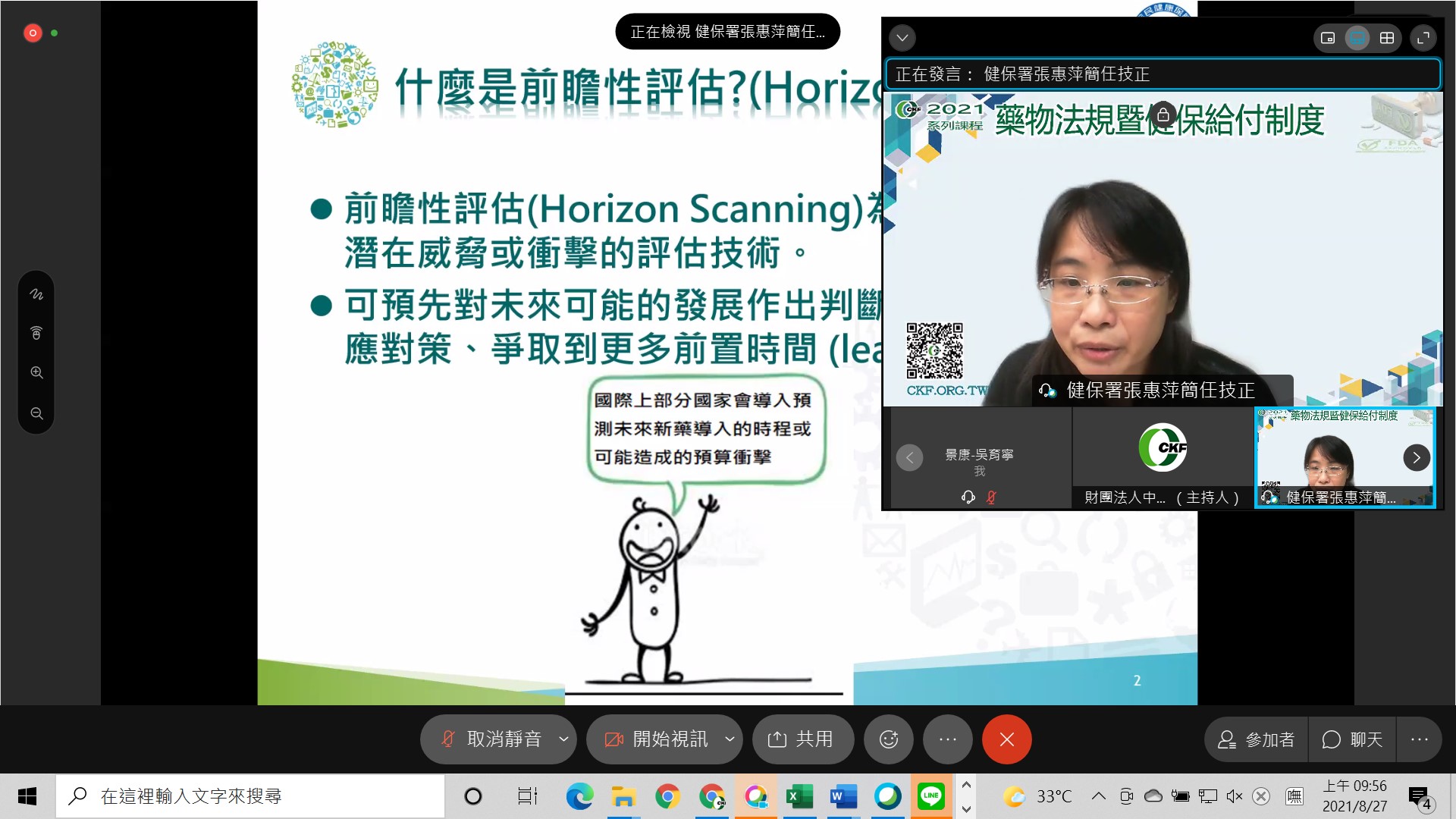Switch to grid view layout
Viewport: 1456px width, 819px height.
click(x=1387, y=38)
